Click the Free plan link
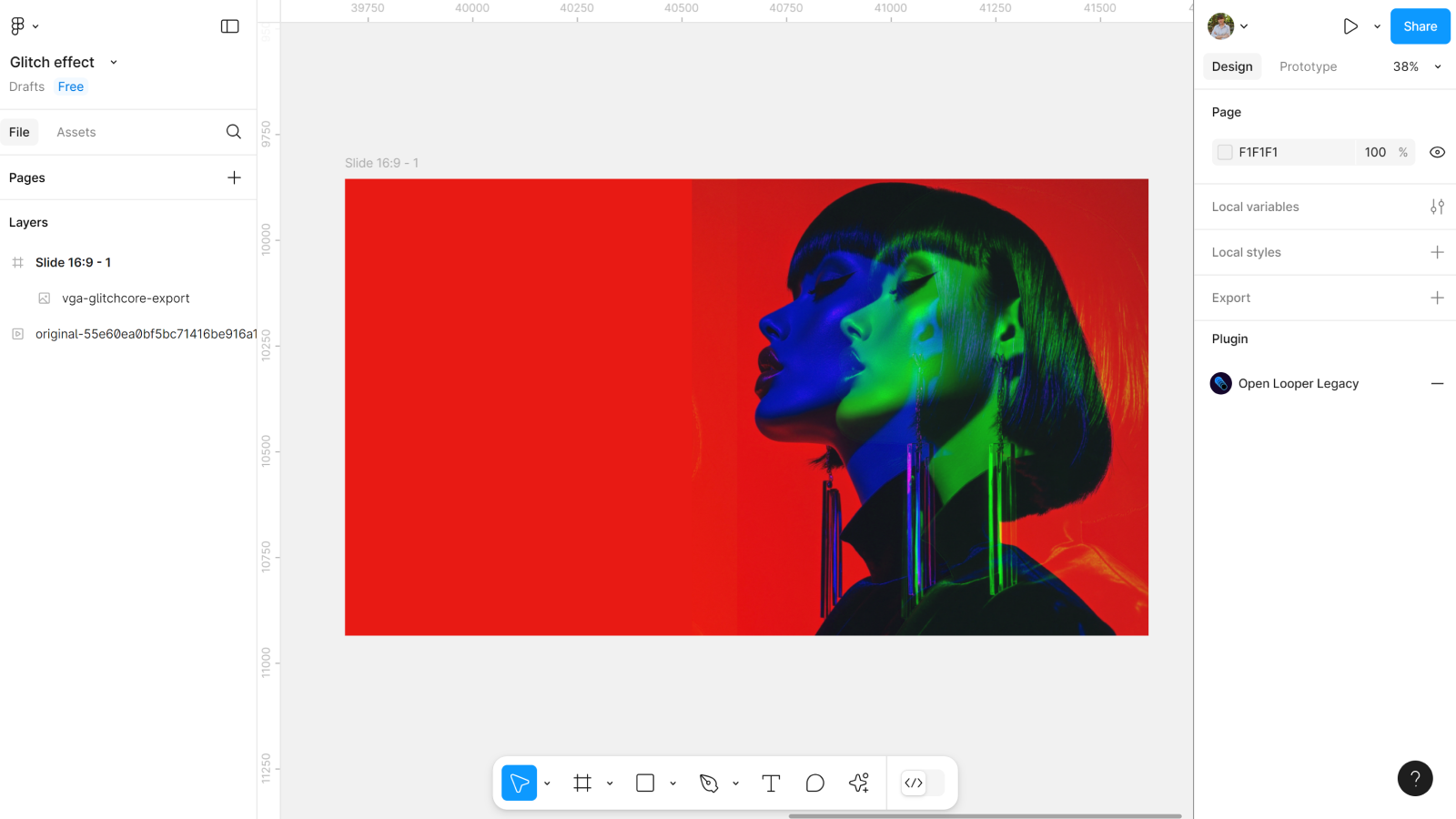 point(71,86)
